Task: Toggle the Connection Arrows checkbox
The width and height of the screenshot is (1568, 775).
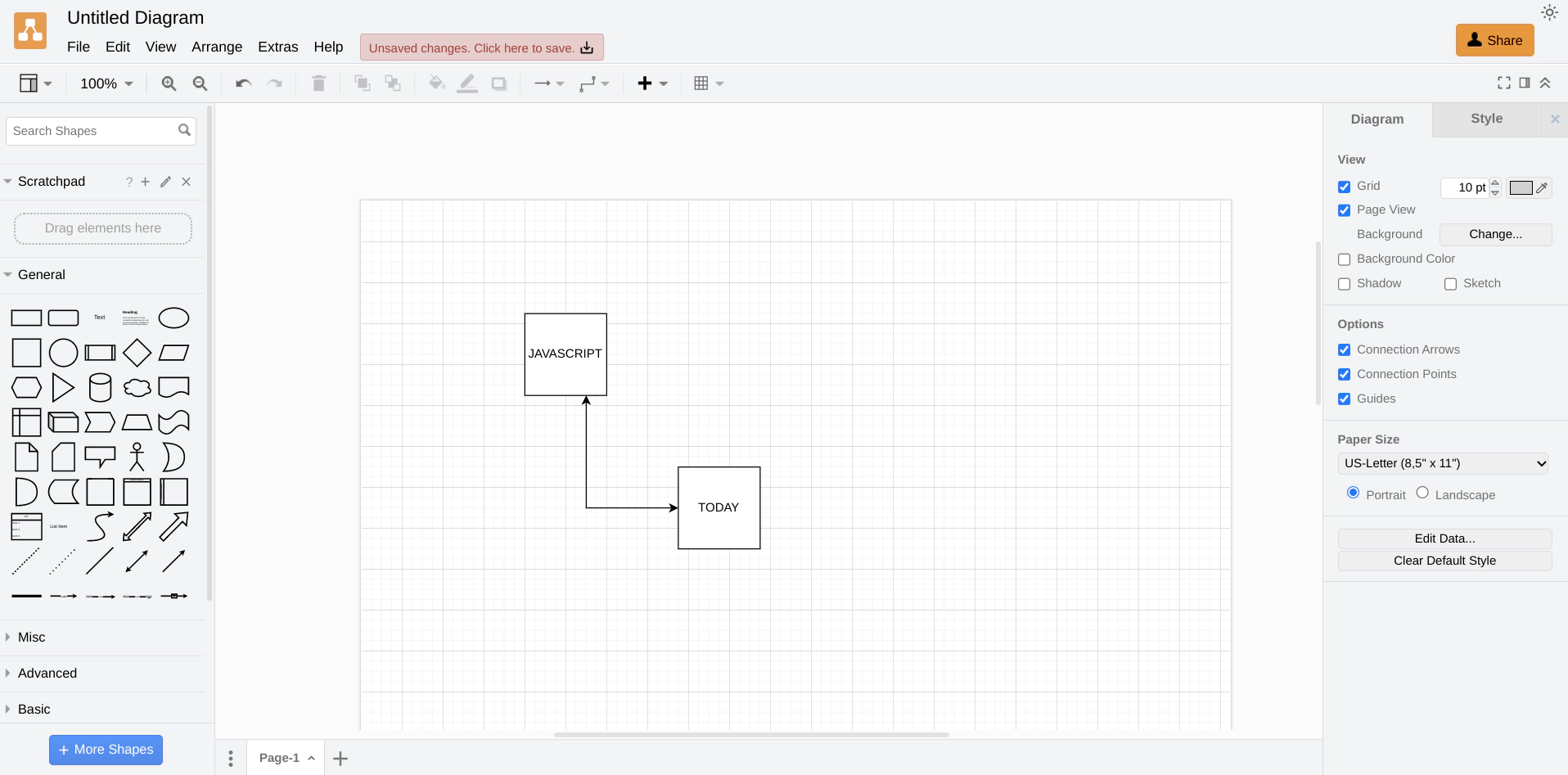Action: pos(1344,350)
